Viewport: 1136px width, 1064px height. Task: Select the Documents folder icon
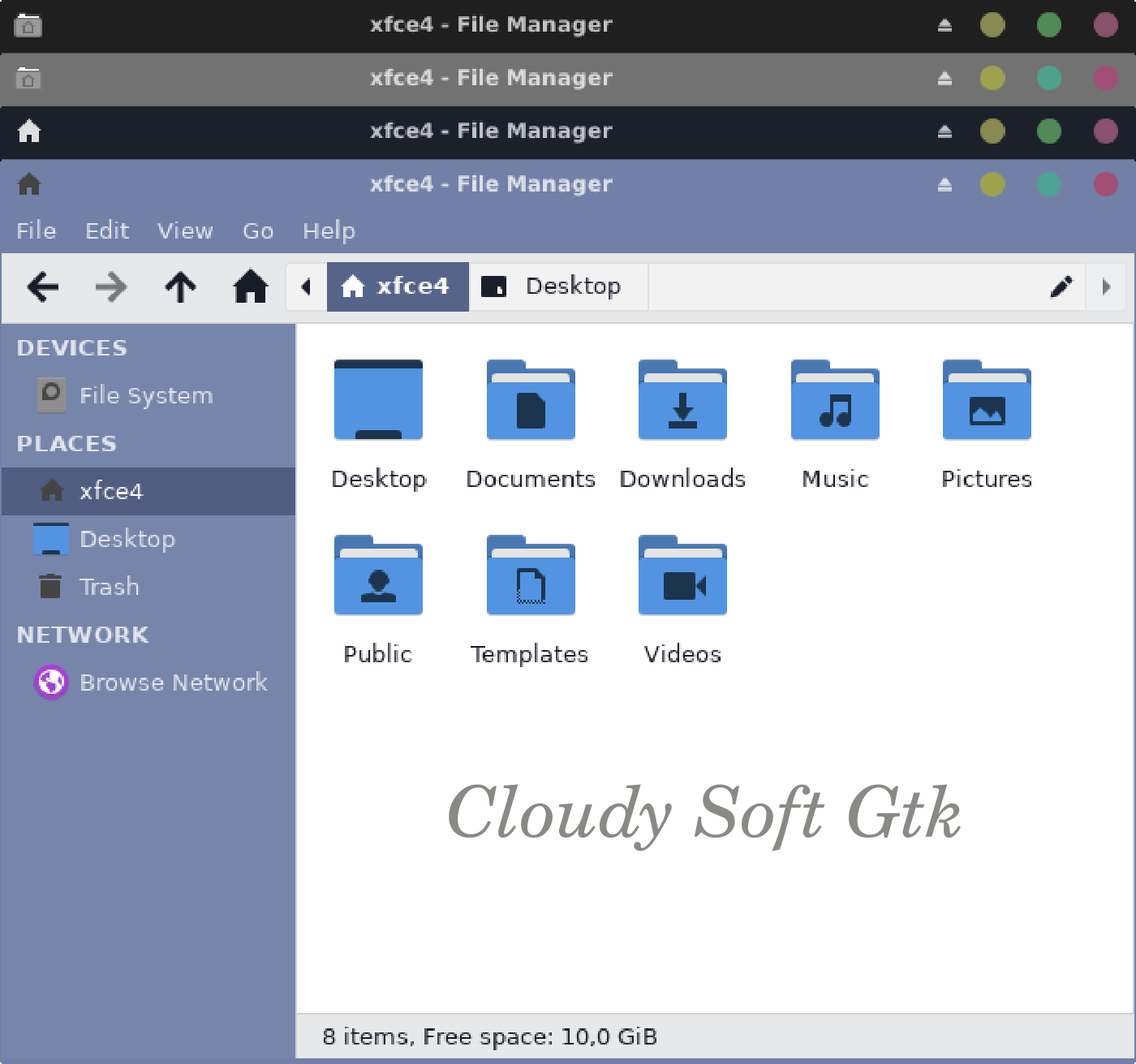(x=531, y=399)
